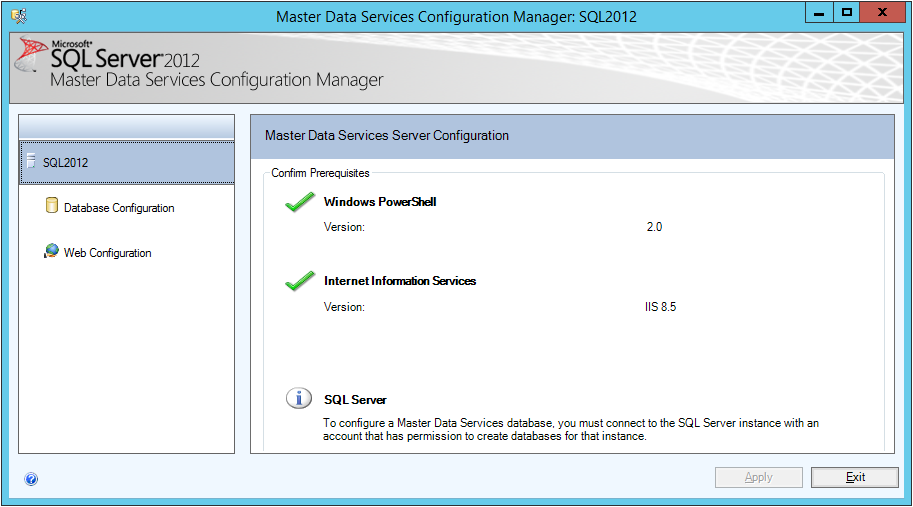This screenshot has height=507, width=913.
Task: Click the PowerShell version value 2.0
Action: pos(654,227)
